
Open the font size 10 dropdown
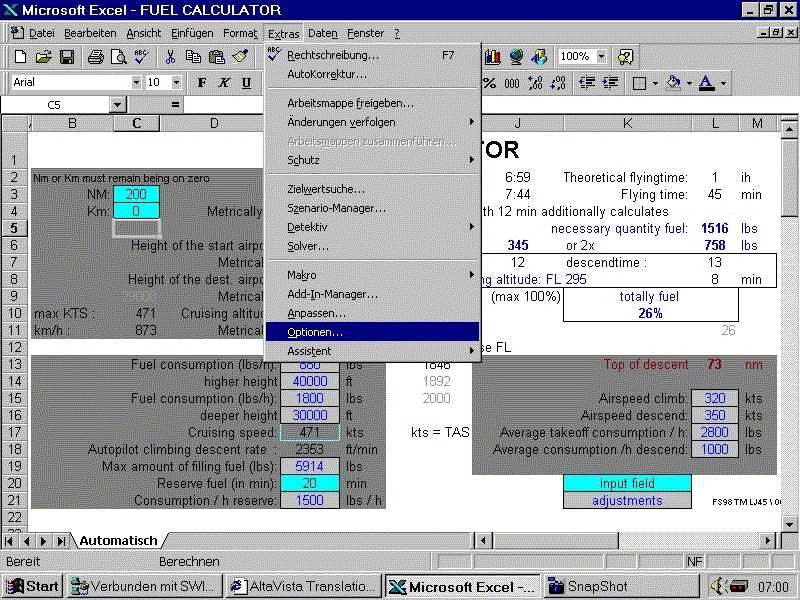[x=176, y=82]
